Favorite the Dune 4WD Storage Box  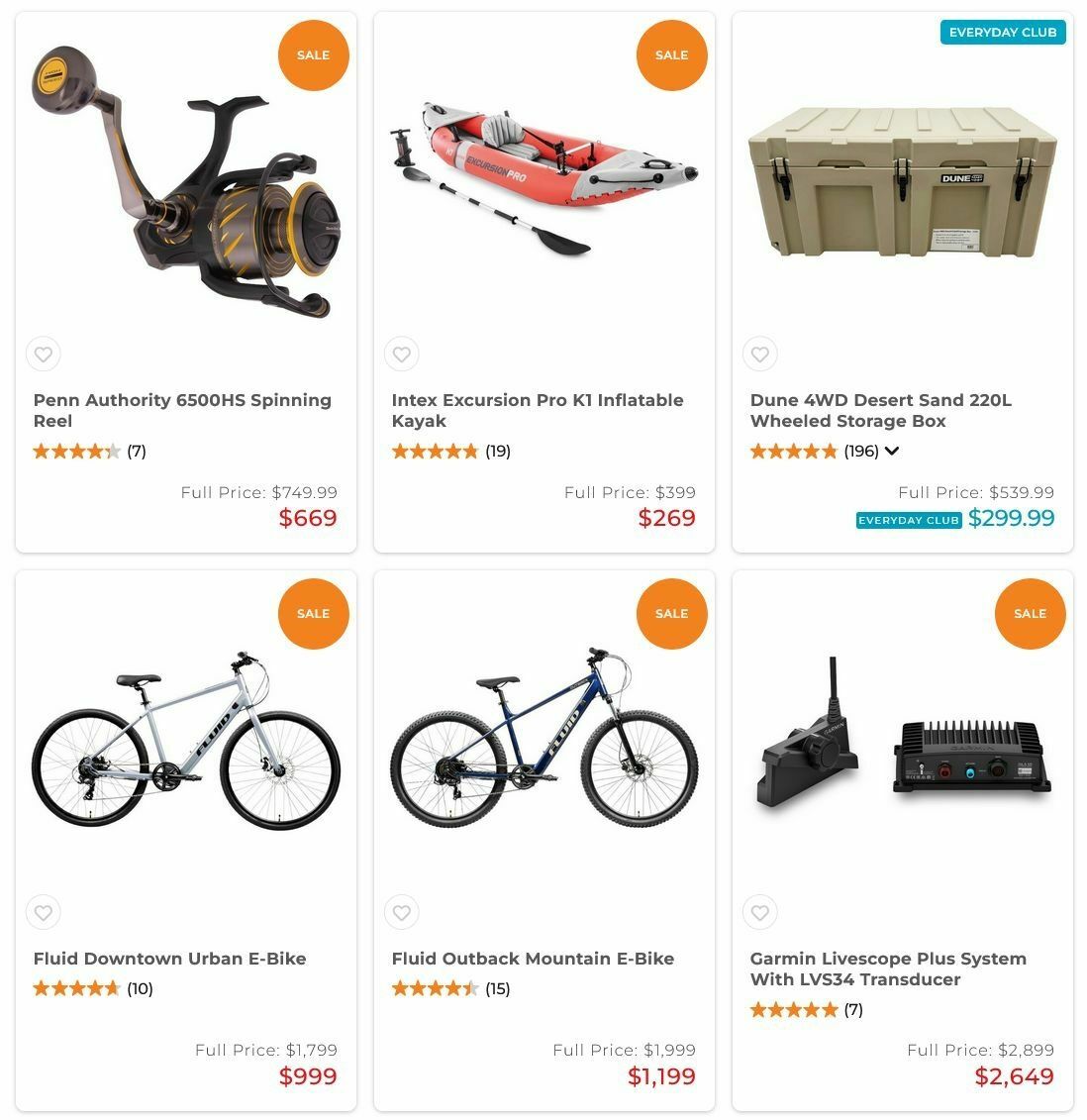(760, 354)
